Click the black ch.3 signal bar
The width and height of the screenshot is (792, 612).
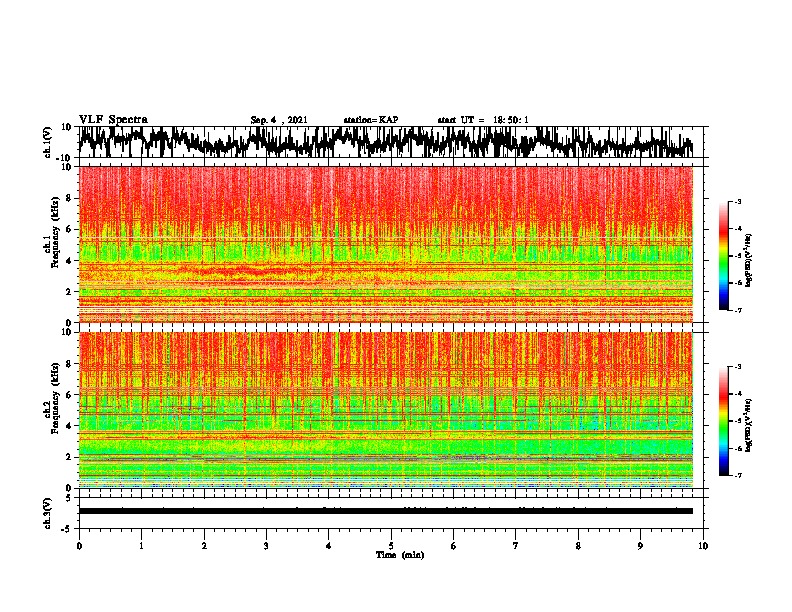click(x=386, y=511)
